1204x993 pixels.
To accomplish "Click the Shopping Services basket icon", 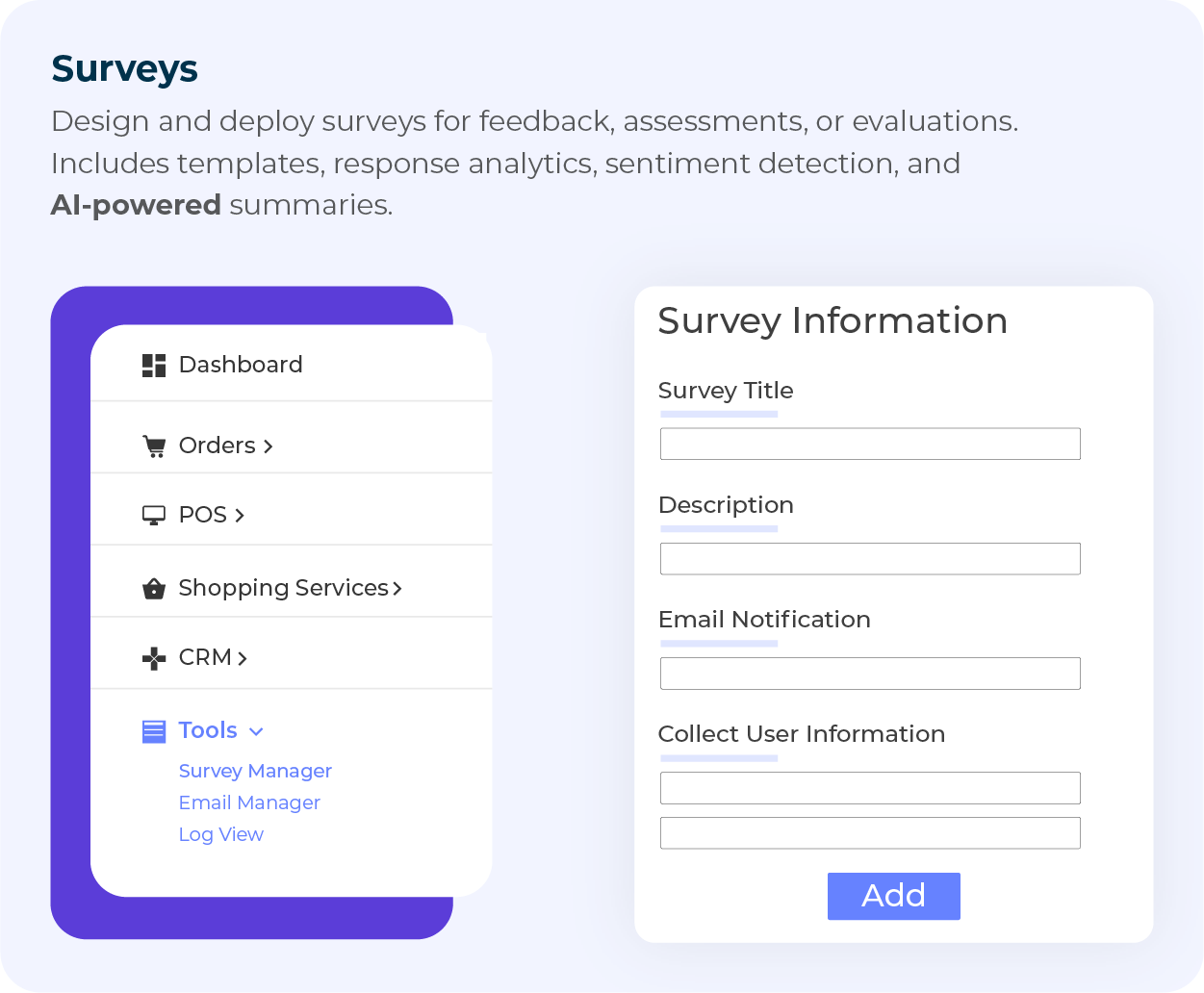I will pos(154,589).
